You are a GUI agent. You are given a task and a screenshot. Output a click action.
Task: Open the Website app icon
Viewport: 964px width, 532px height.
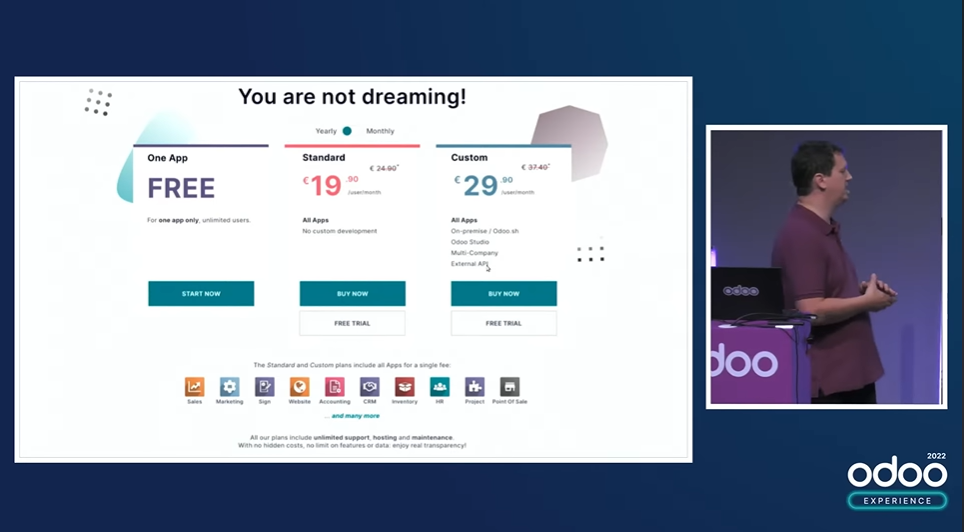[x=299, y=387]
